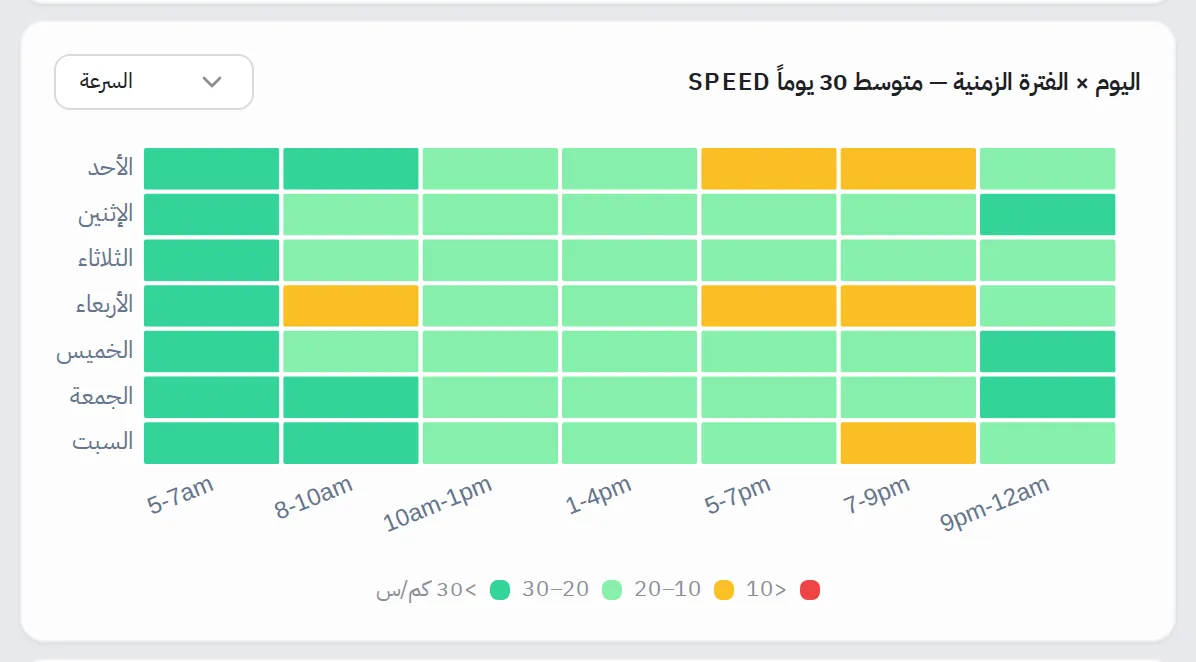Click the dark green >30 legend dot
Viewport: 1196px width, 662px height.
(x=500, y=590)
